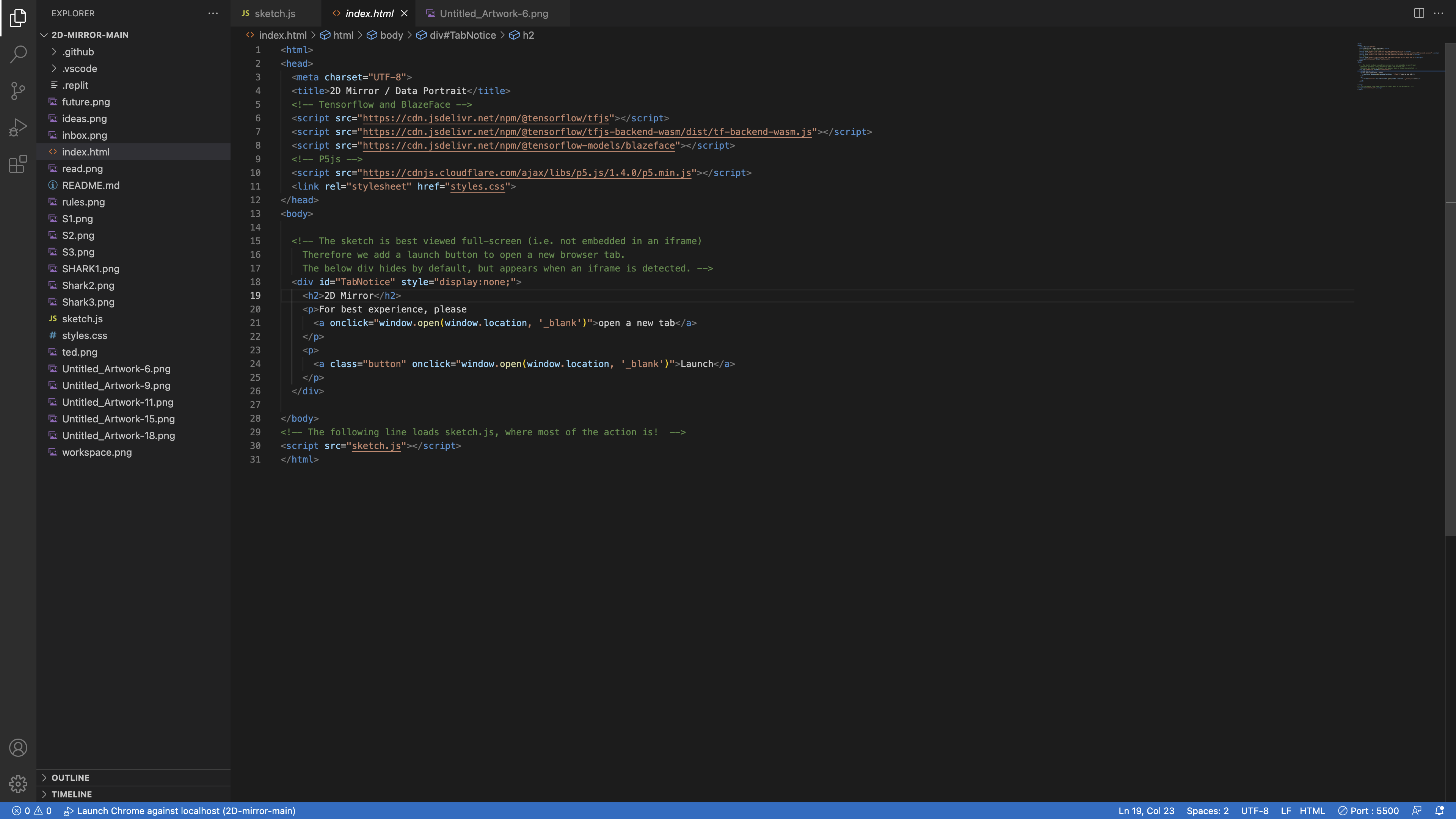Open the Extensions view
Screen dimensions: 1456x819
tap(18, 164)
